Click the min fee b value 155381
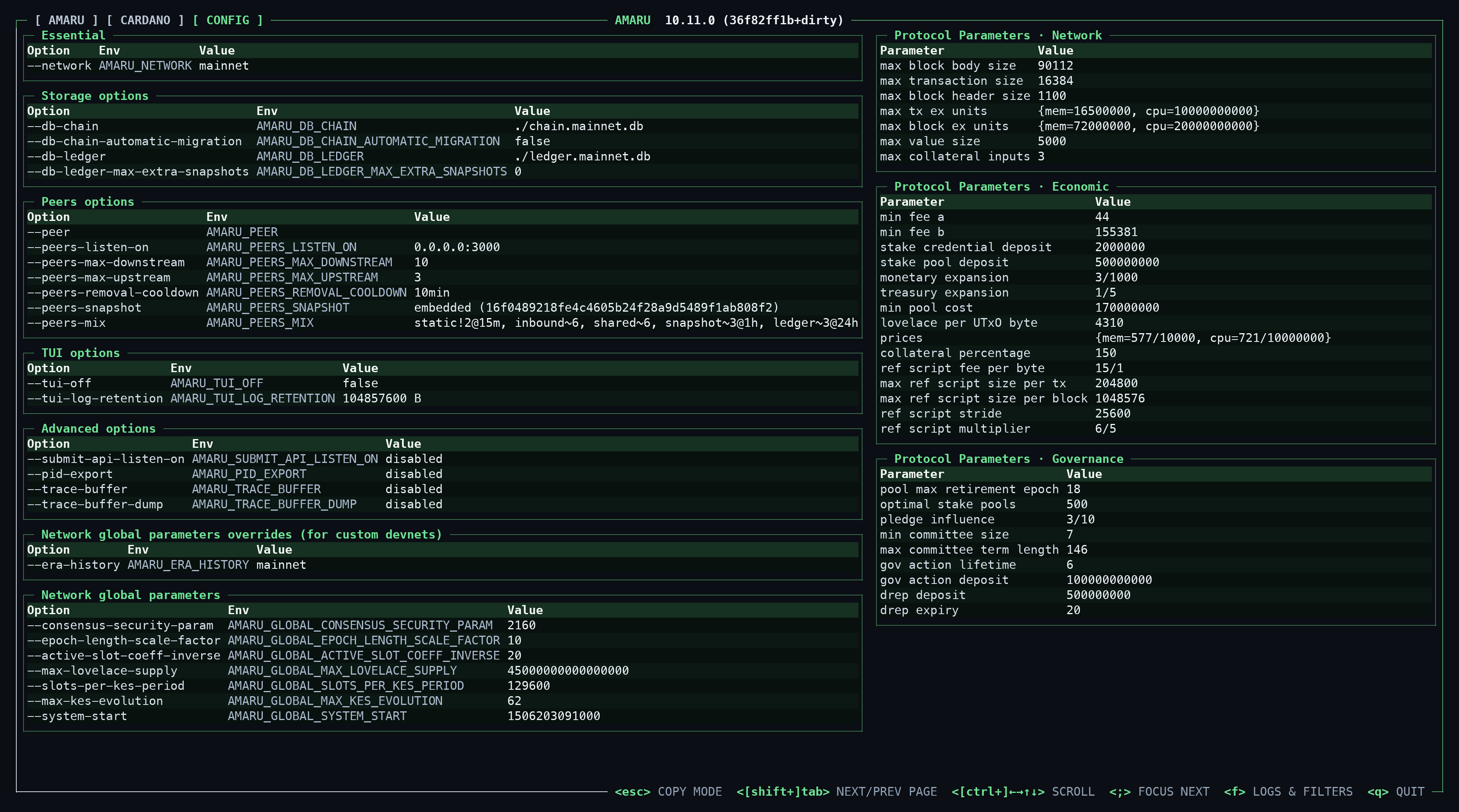1459x812 pixels. tap(1116, 232)
